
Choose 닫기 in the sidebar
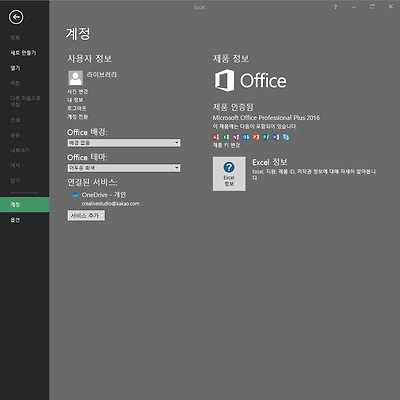click(x=15, y=181)
